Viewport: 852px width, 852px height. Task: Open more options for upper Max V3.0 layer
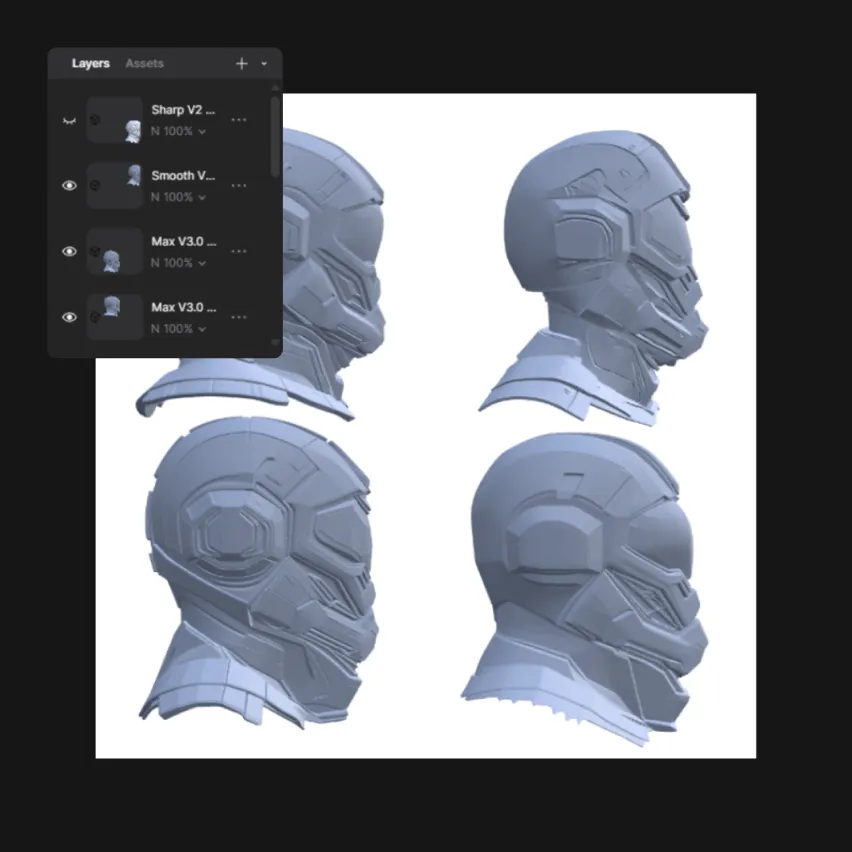tap(239, 252)
